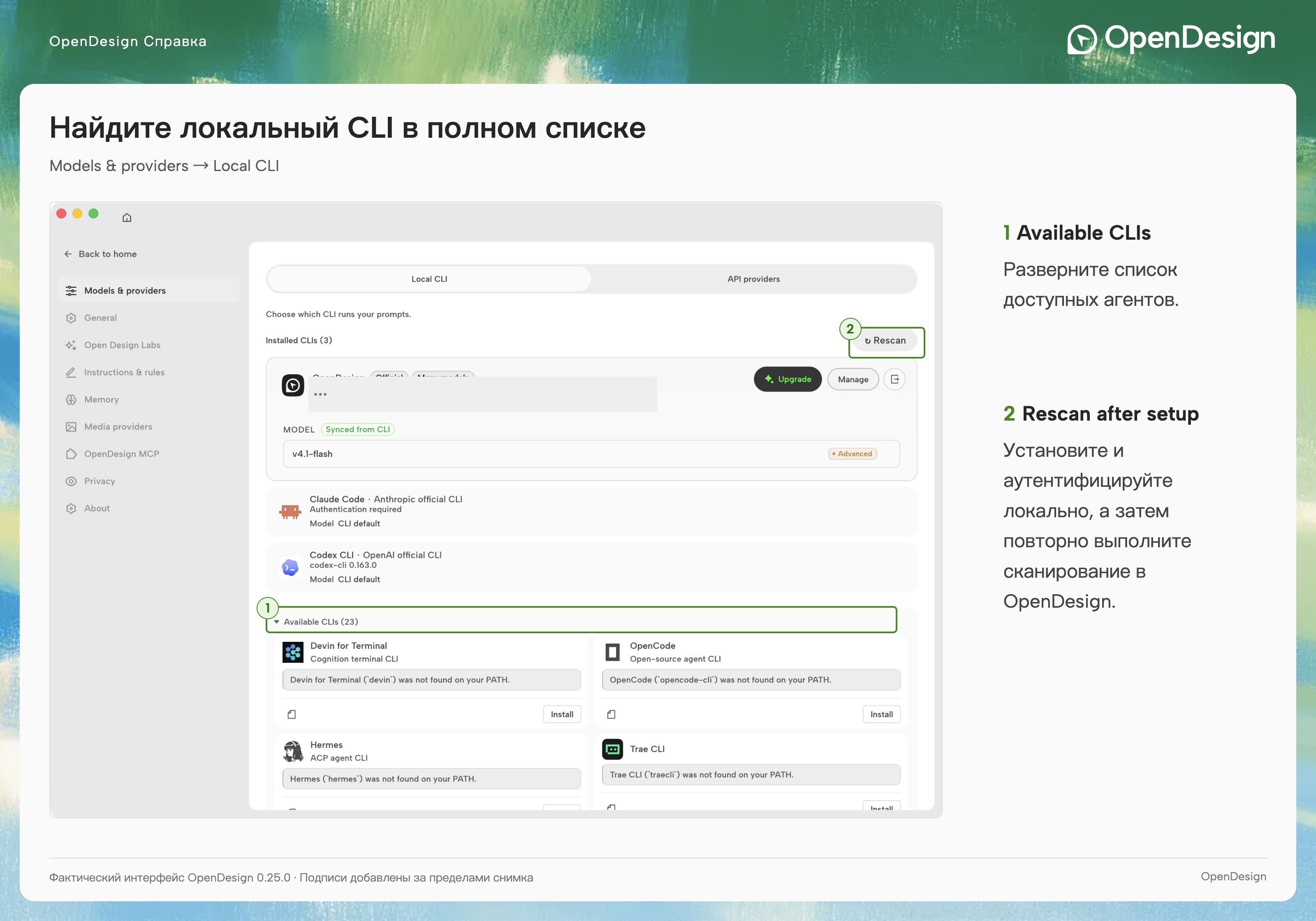The width and height of the screenshot is (1316, 921).
Task: Click the Synced from CLI badge
Action: pyautogui.click(x=358, y=429)
